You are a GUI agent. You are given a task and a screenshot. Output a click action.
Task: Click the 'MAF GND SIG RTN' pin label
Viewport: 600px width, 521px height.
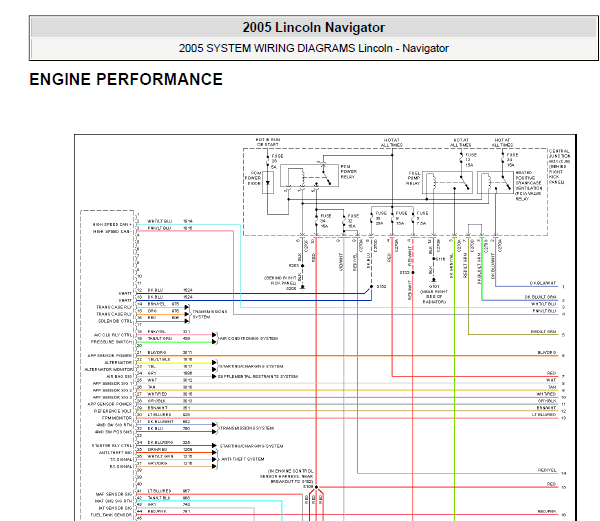[x=114, y=501]
